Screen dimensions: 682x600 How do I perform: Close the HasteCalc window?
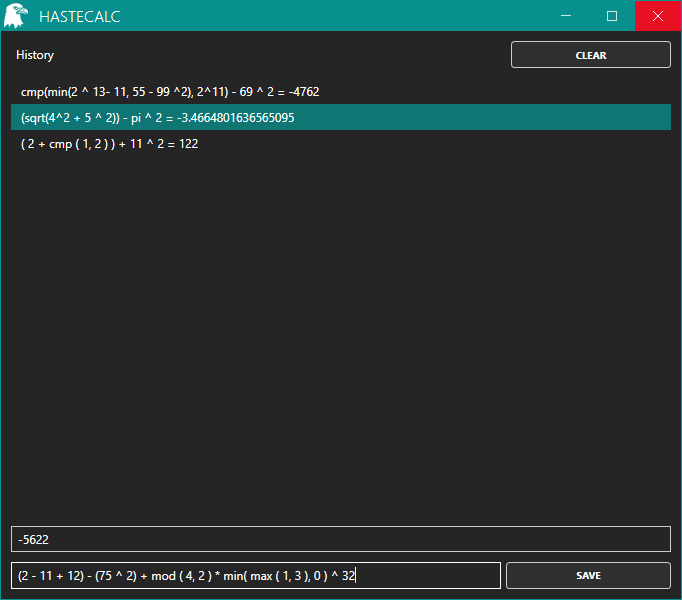[658, 16]
